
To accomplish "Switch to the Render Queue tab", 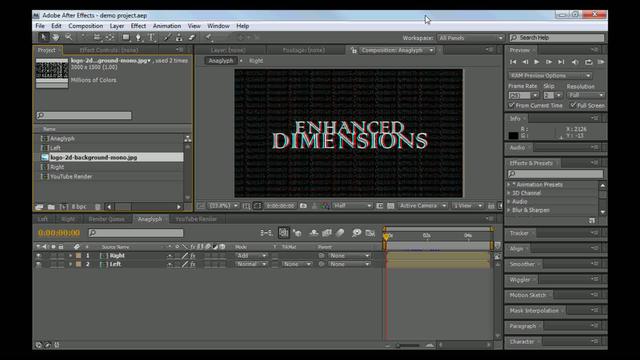I will click(x=107, y=219).
